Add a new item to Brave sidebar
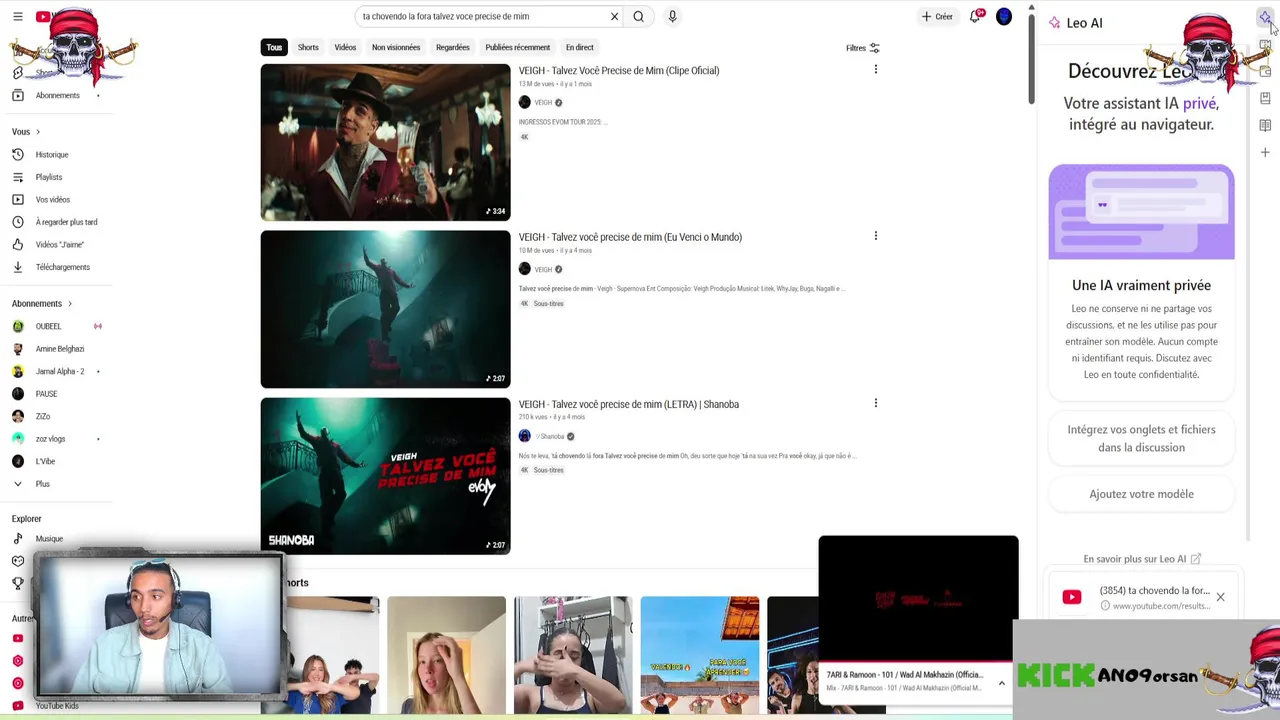This screenshot has height=720, width=1280. 1265,153
